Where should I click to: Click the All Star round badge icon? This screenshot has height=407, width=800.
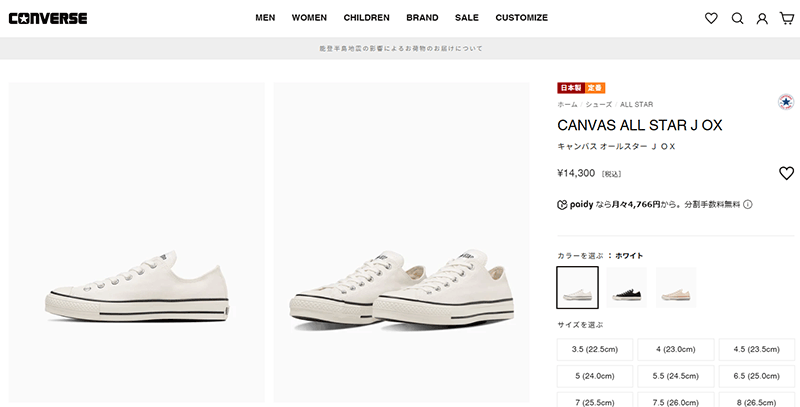[x=785, y=103]
